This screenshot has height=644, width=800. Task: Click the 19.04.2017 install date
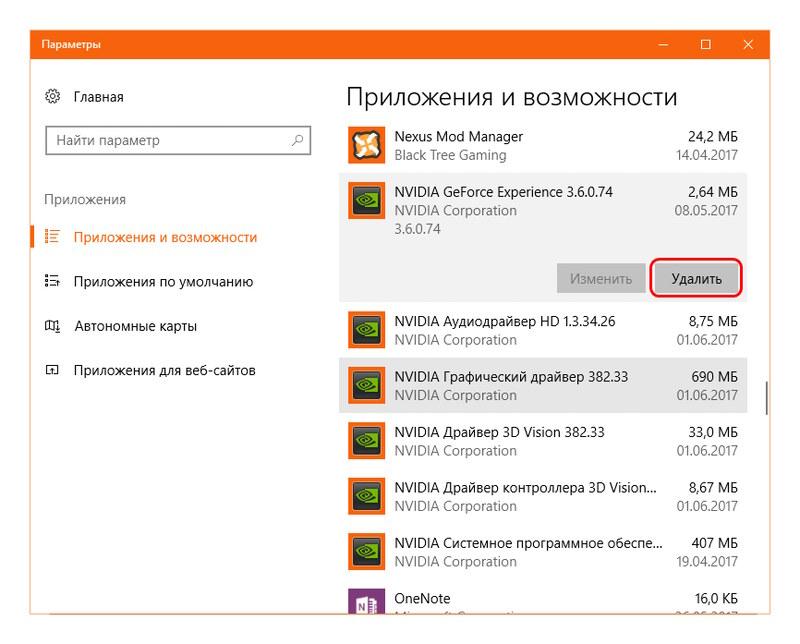pyautogui.click(x=707, y=561)
